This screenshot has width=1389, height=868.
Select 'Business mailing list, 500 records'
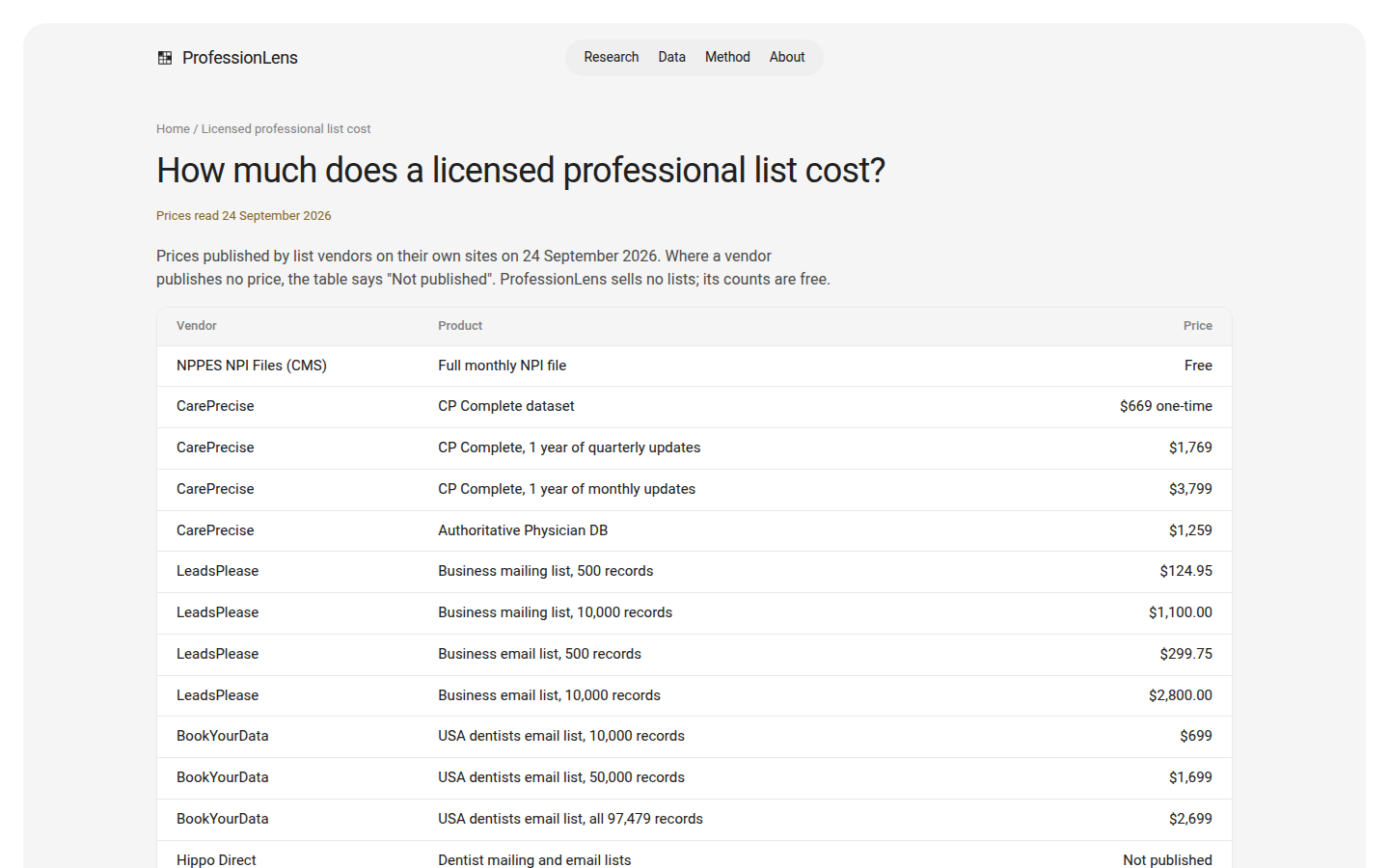(x=545, y=571)
